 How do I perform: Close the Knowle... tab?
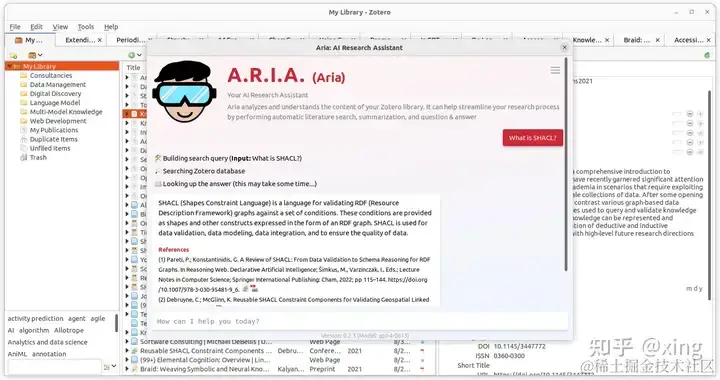pyautogui.click(x=607, y=40)
